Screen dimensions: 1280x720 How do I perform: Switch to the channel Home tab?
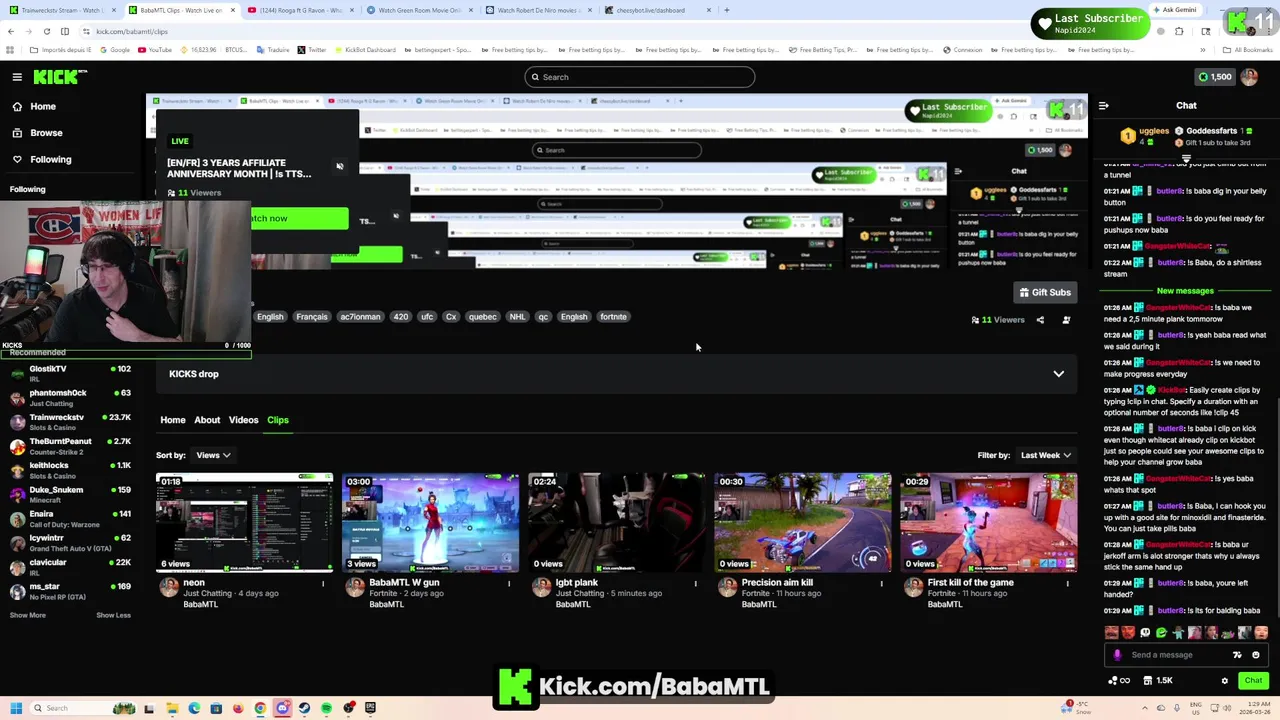point(173,420)
